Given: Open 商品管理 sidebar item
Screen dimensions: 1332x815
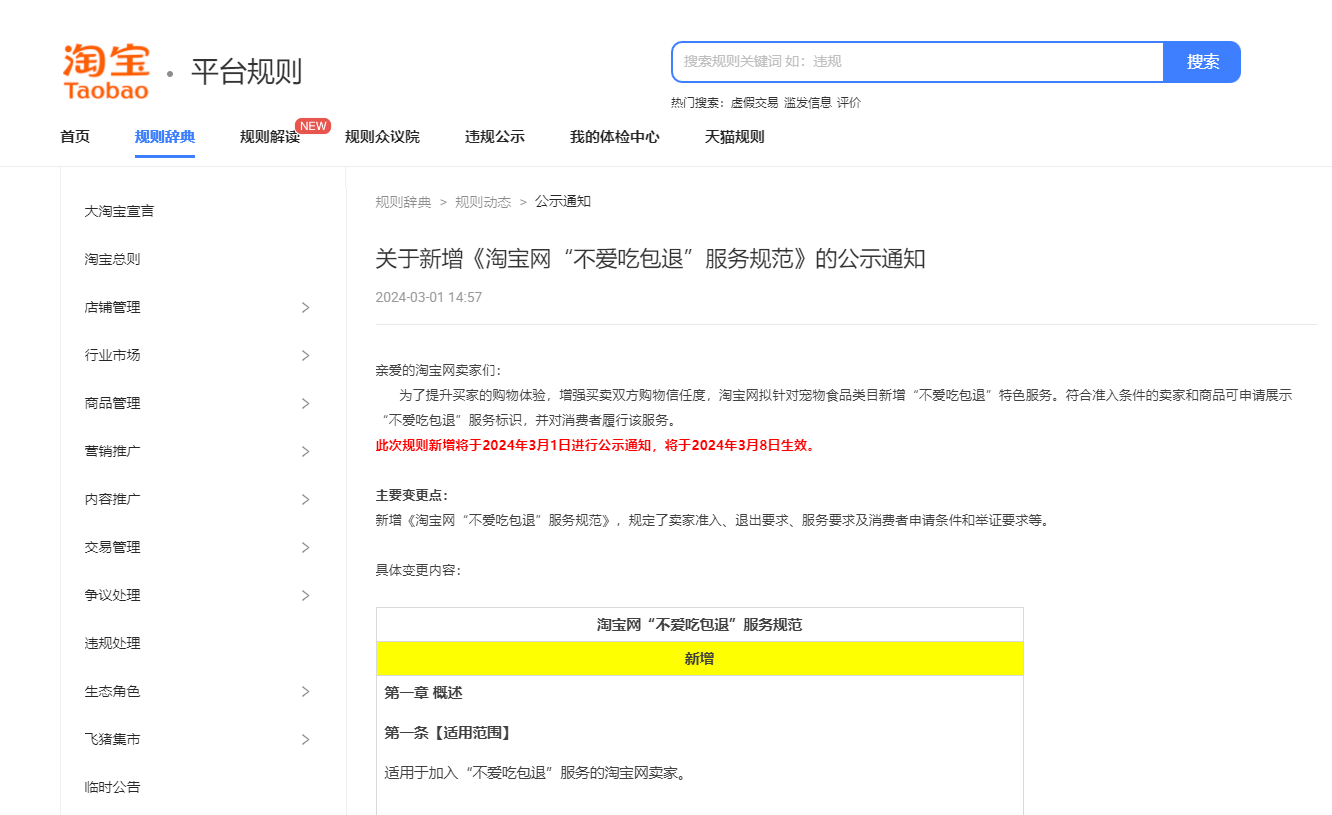Looking at the screenshot, I should tap(112, 403).
